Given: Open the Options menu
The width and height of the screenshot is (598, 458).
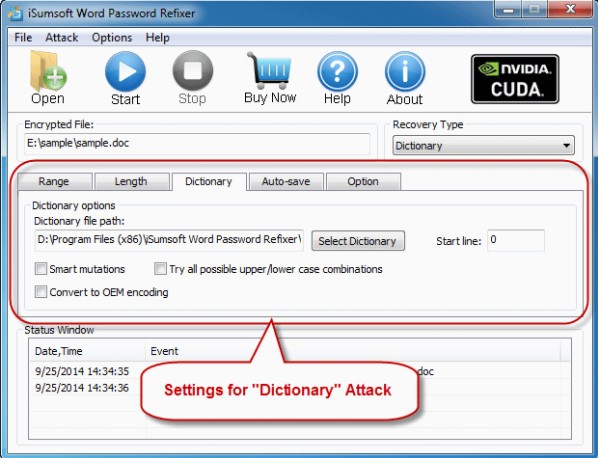Looking at the screenshot, I should (x=112, y=37).
